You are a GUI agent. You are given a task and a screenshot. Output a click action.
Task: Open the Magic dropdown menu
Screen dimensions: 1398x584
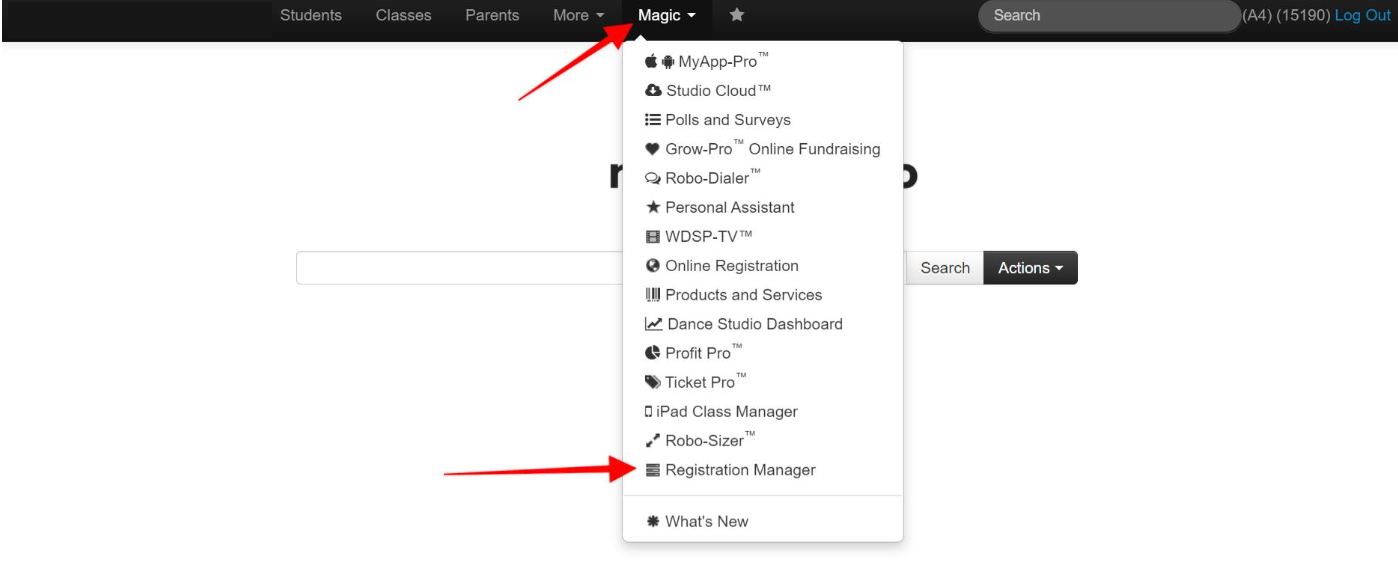[667, 15]
